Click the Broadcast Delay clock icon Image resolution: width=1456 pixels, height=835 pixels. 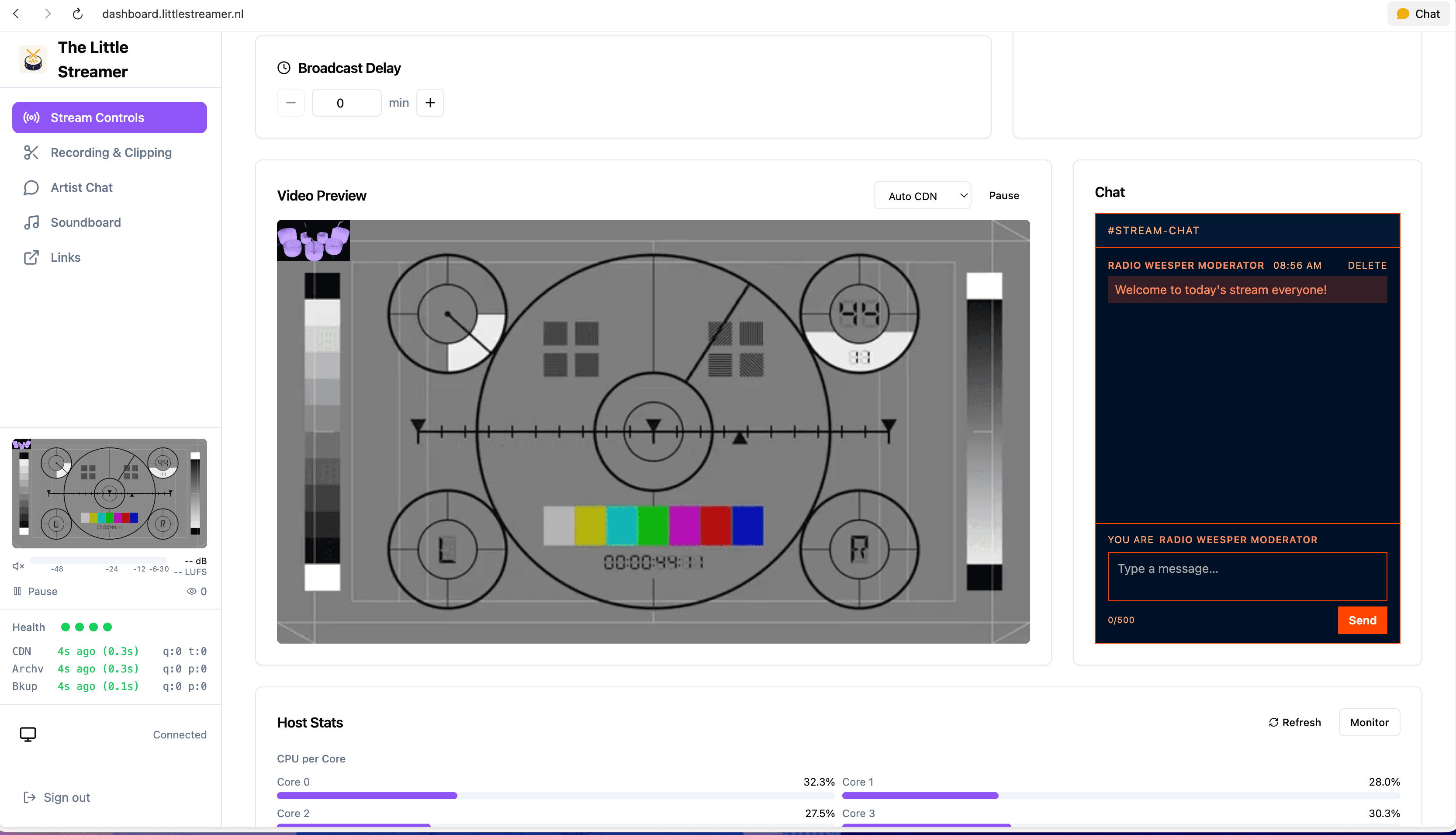point(284,68)
